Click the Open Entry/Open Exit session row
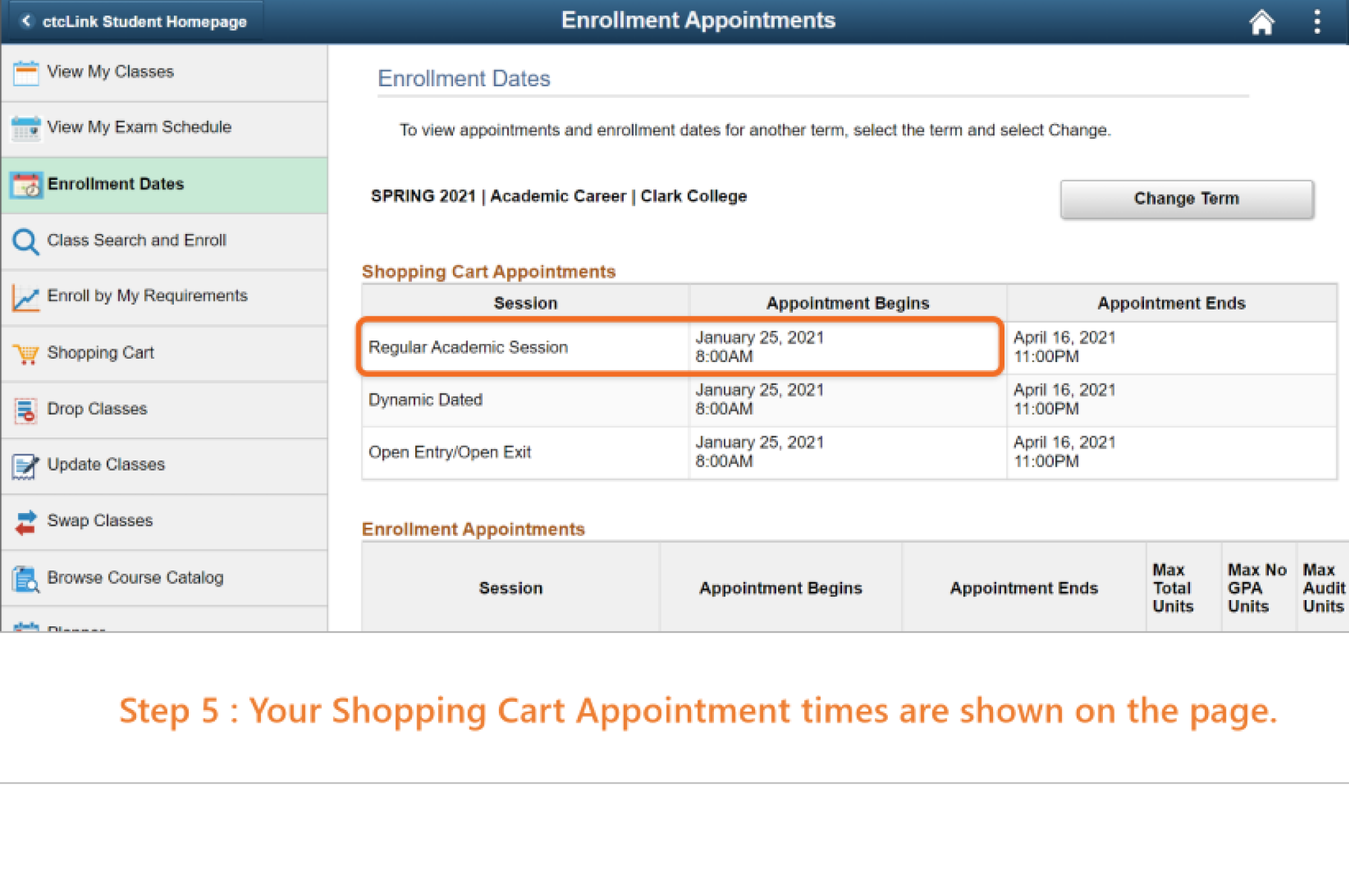The image size is (1349, 896). pyautogui.click(x=450, y=452)
